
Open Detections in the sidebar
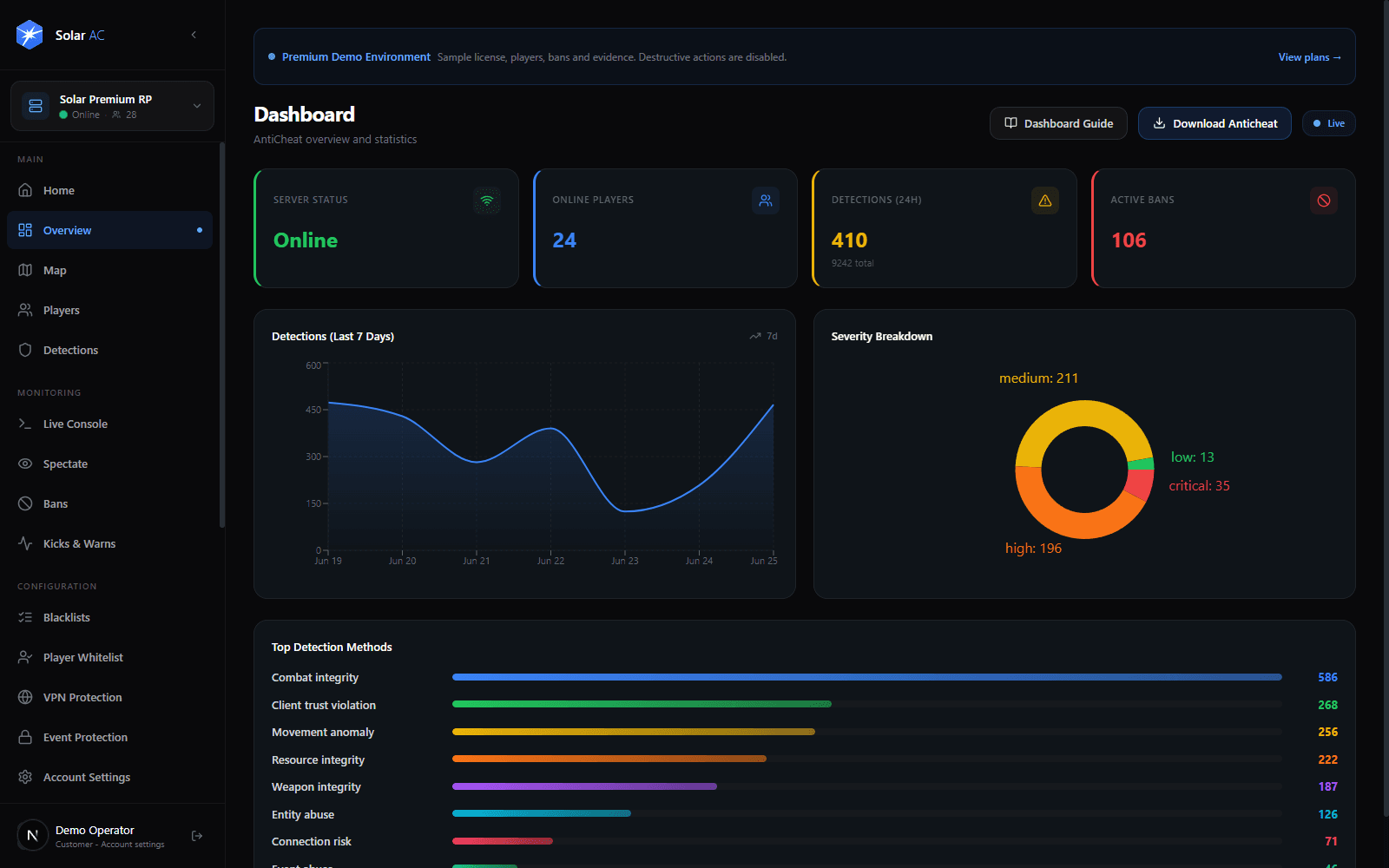[x=109, y=350]
